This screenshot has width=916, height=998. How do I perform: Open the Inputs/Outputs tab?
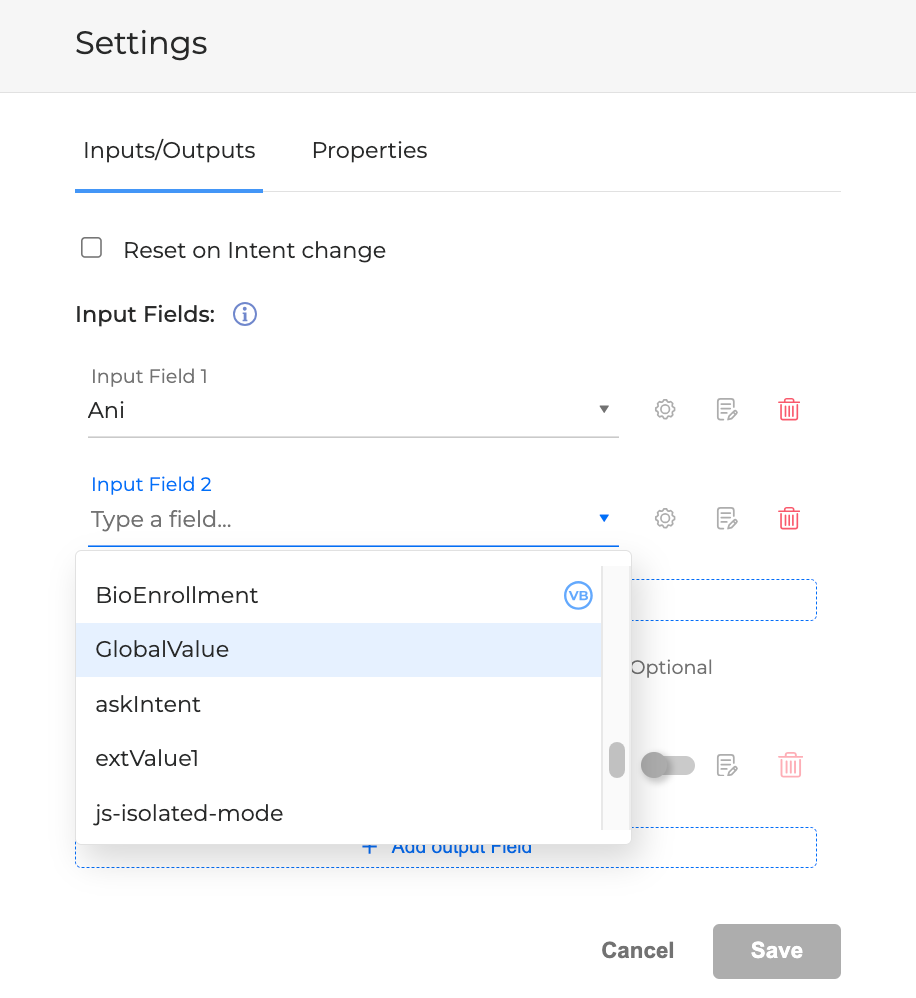(169, 151)
